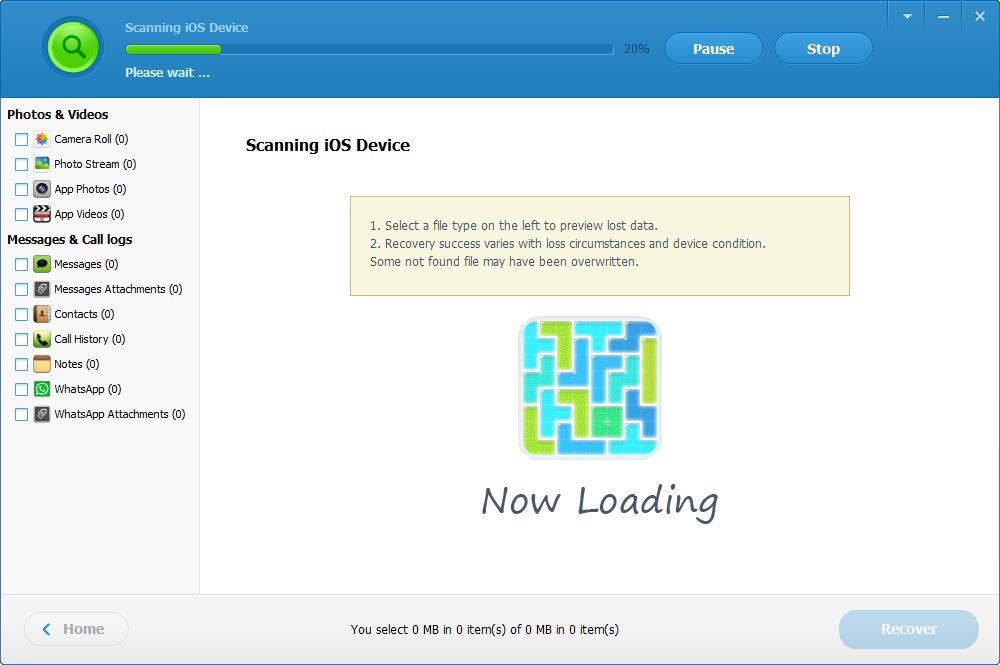Click the Messages & Call logs header
This screenshot has width=1000, height=665.
pyautogui.click(x=69, y=239)
